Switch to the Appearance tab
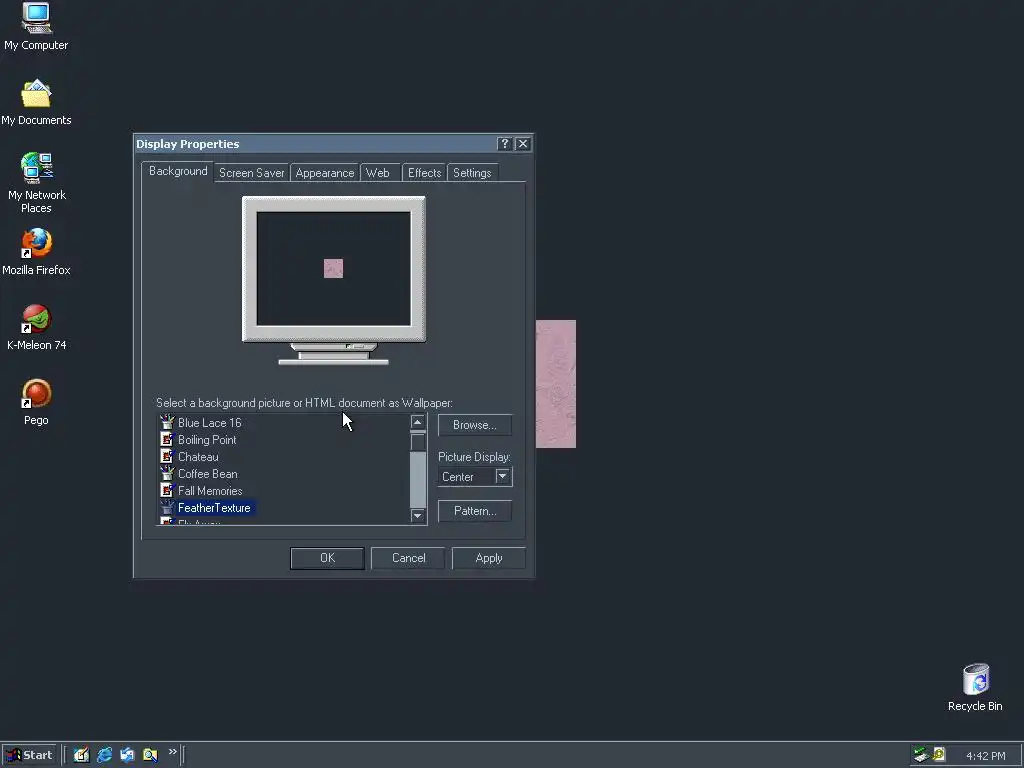 [325, 173]
